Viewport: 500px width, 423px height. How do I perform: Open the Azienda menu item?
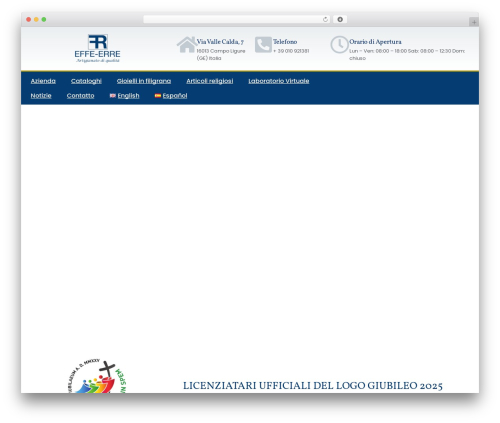click(43, 81)
